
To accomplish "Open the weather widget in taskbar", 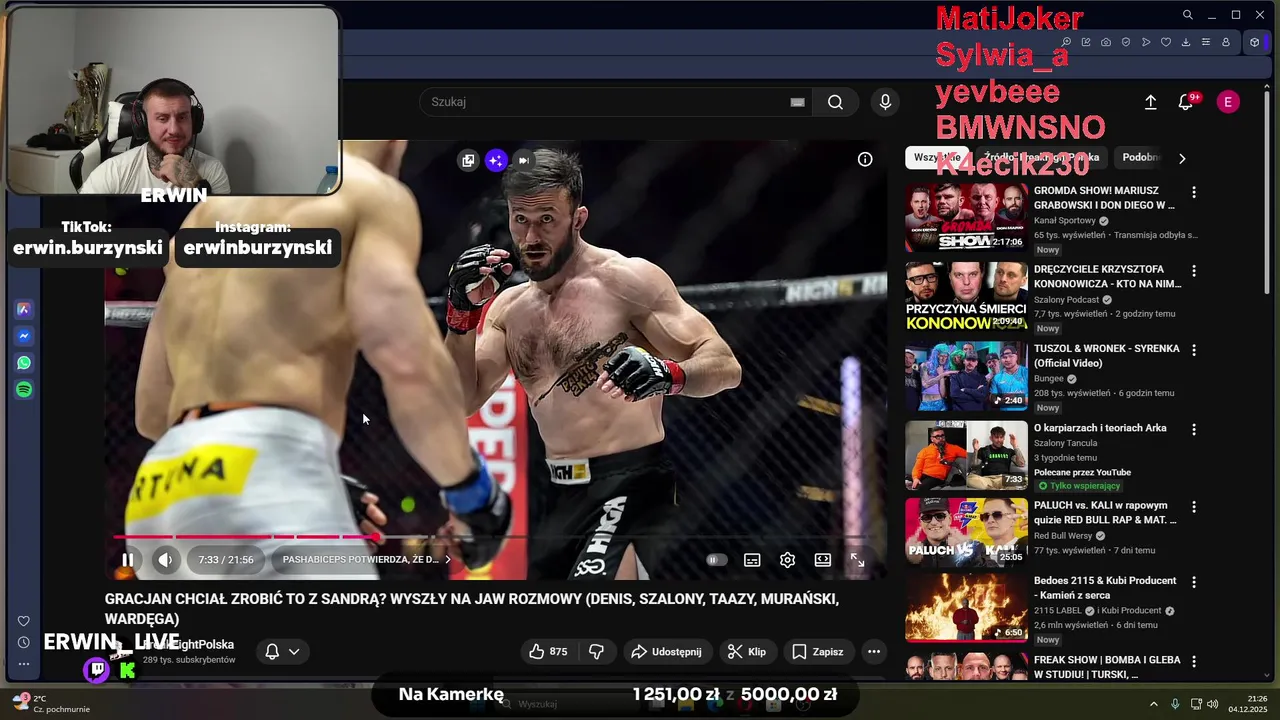I will click(x=51, y=703).
